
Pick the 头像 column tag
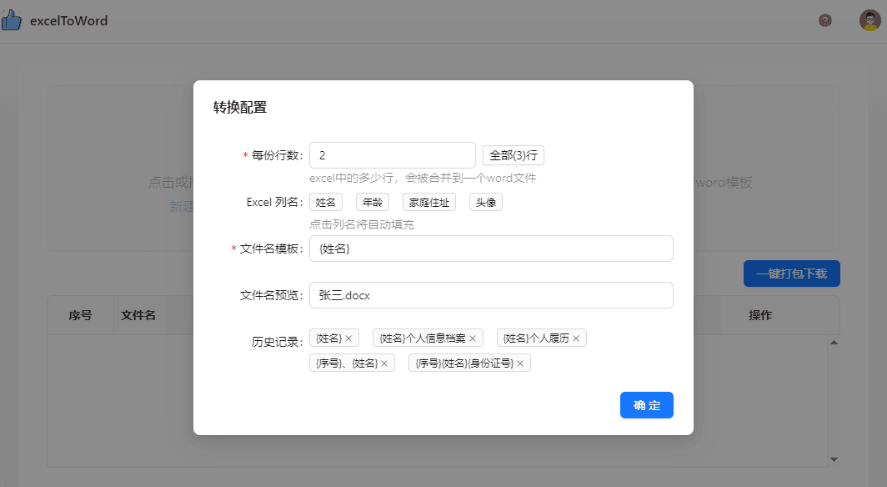pyautogui.click(x=486, y=202)
